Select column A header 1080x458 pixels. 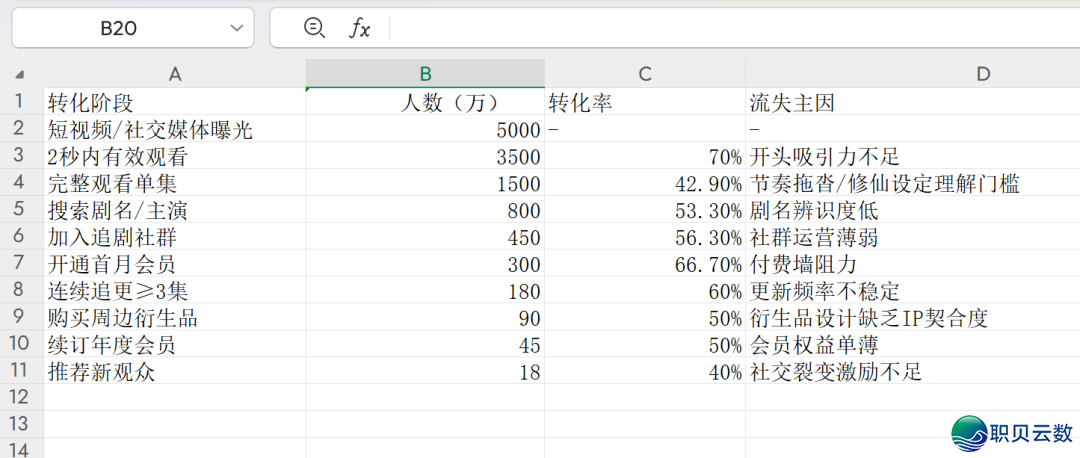pyautogui.click(x=175, y=73)
